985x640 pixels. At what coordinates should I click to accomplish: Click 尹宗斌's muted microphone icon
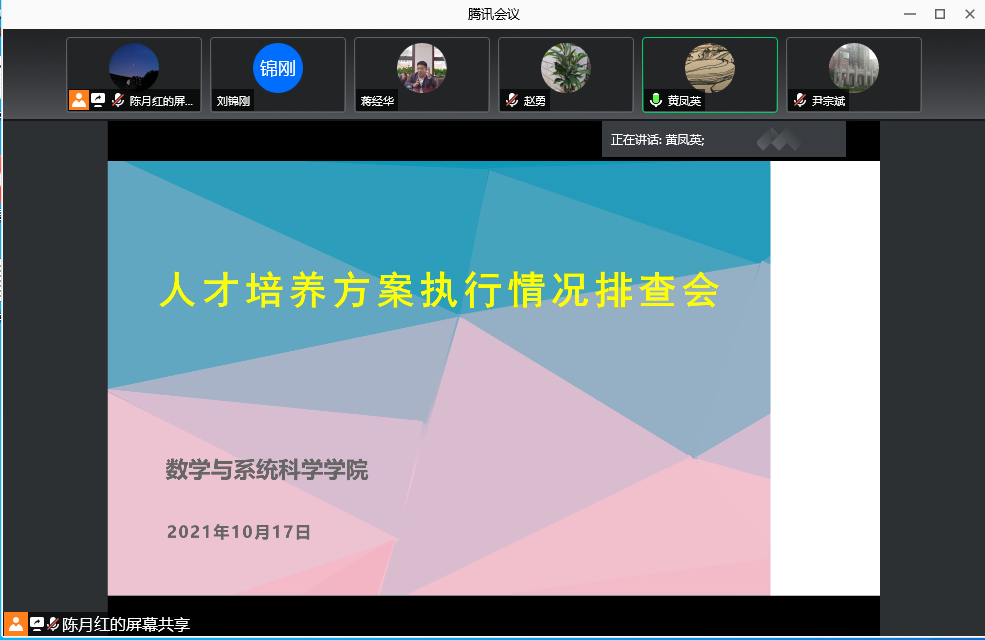coord(800,100)
